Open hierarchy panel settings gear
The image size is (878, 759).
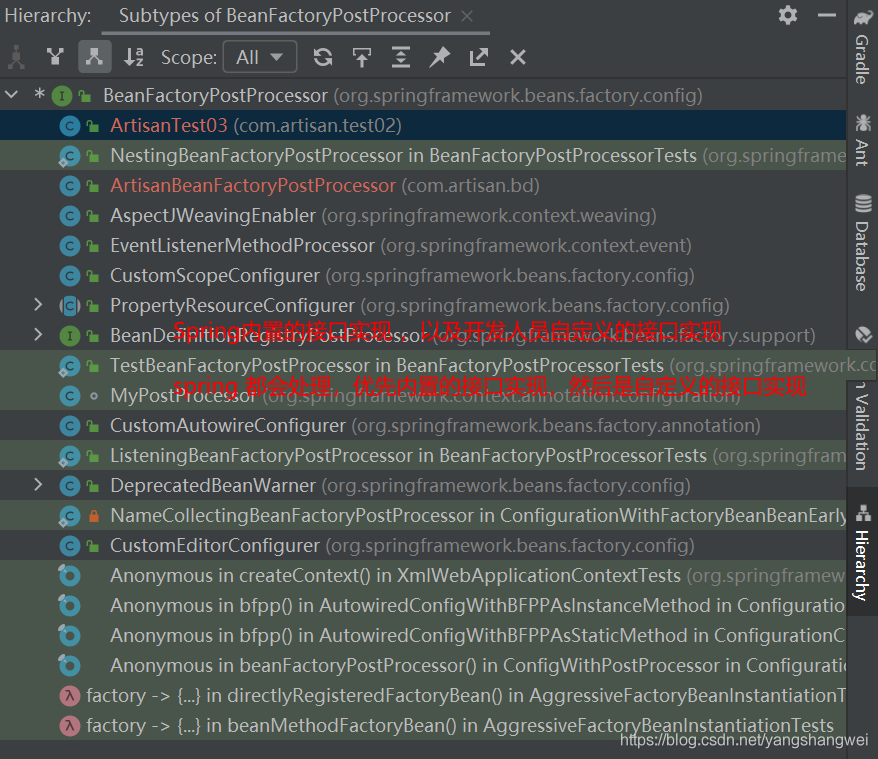788,15
